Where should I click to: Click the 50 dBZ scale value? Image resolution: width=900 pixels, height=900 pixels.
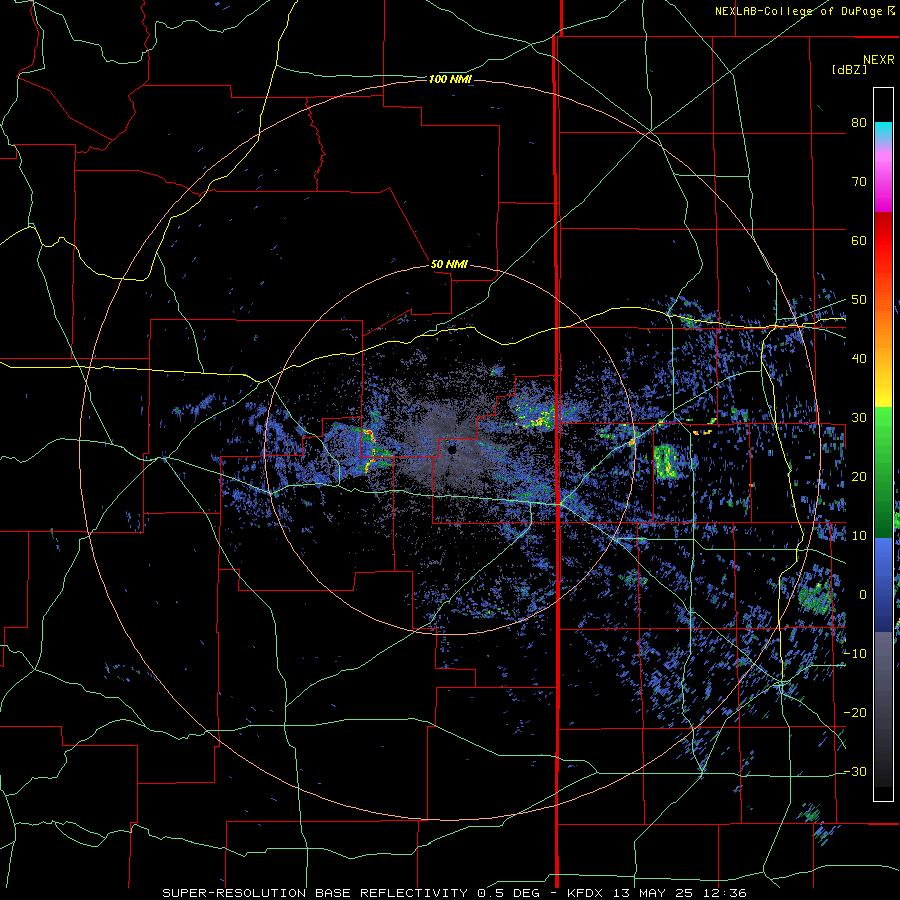(859, 300)
